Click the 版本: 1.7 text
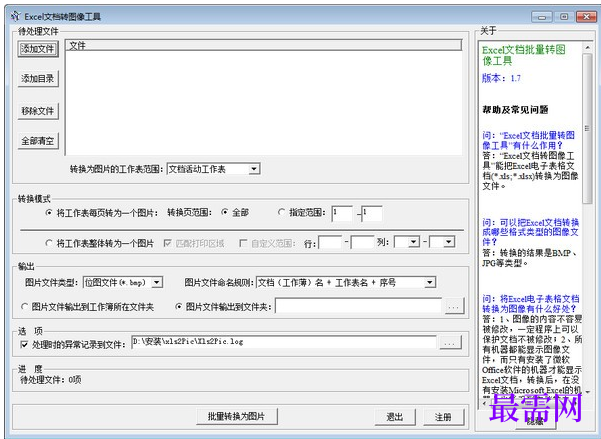The image size is (601, 439). click(x=501, y=78)
